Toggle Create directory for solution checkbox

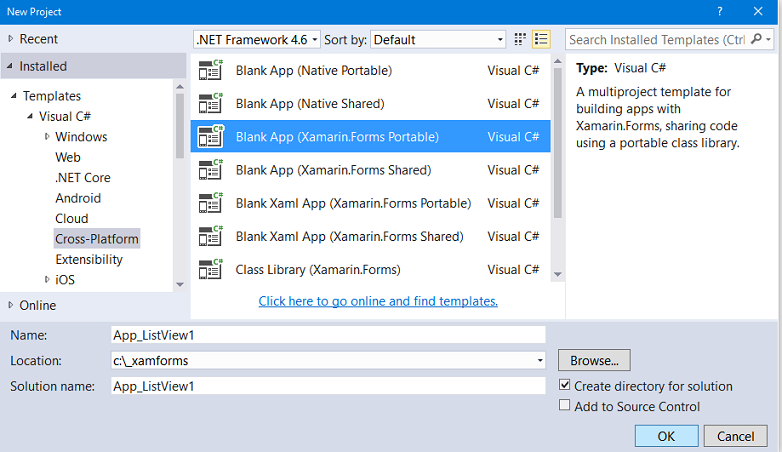click(x=565, y=385)
